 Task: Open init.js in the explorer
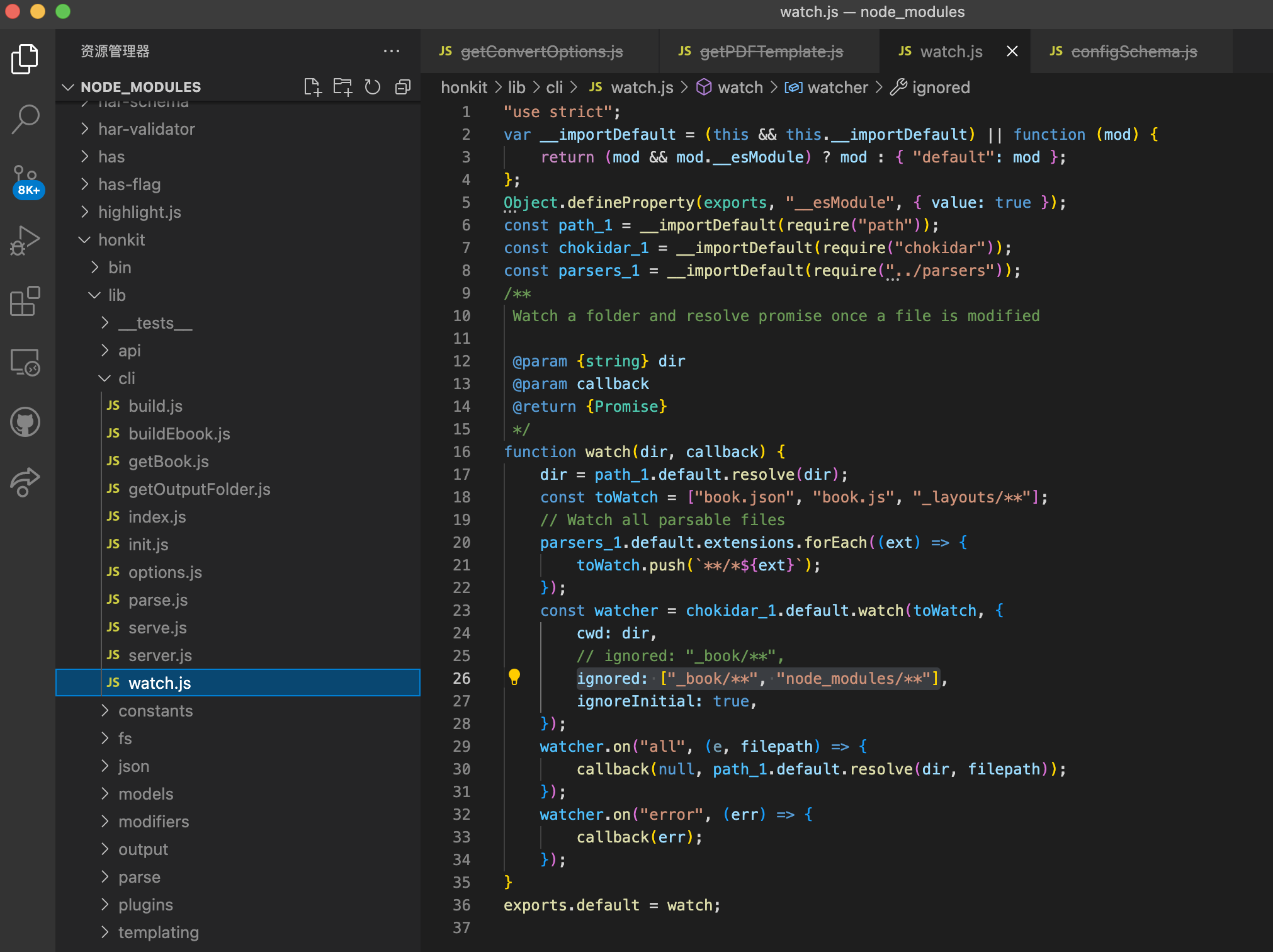pyautogui.click(x=238, y=545)
